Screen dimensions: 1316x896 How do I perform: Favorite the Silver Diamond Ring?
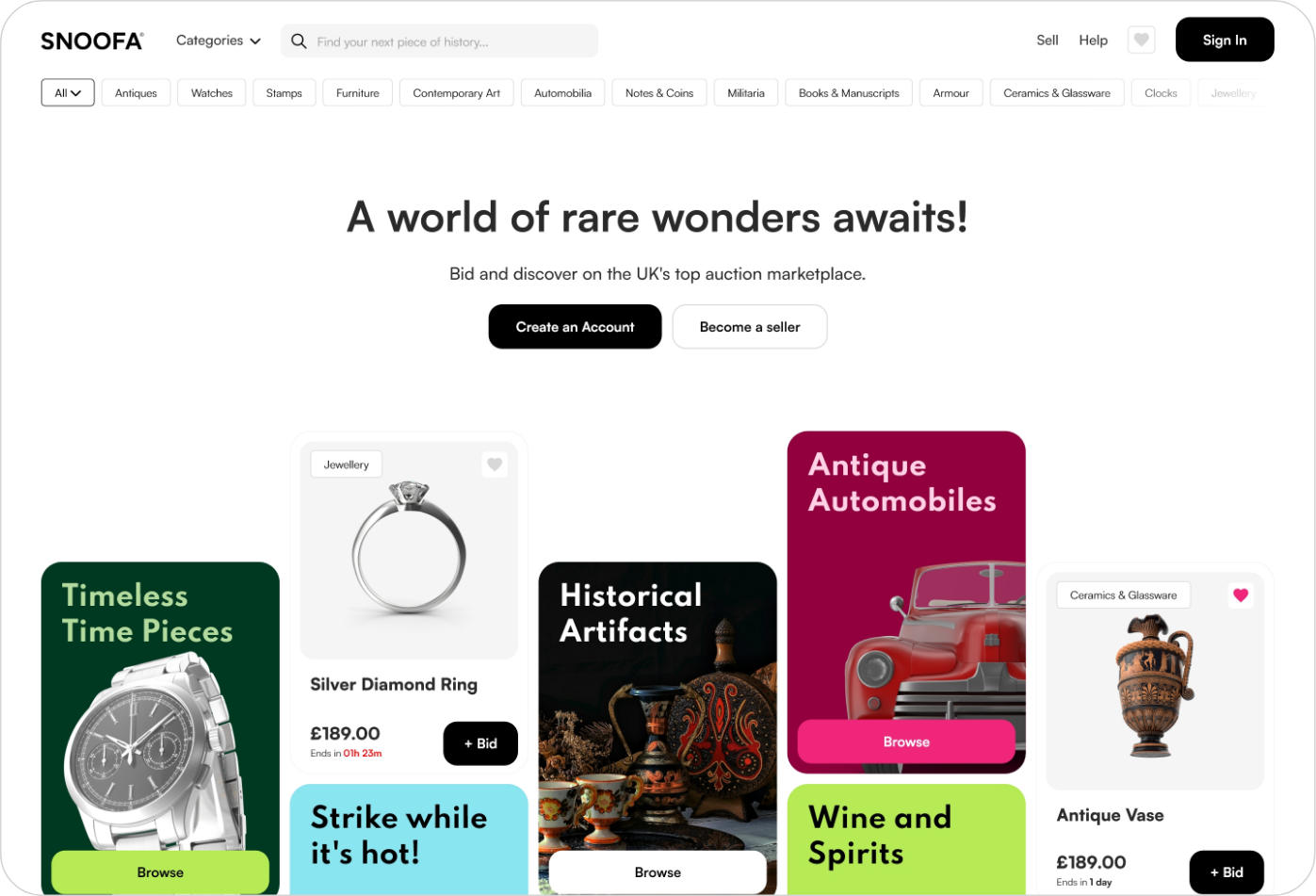(x=495, y=464)
